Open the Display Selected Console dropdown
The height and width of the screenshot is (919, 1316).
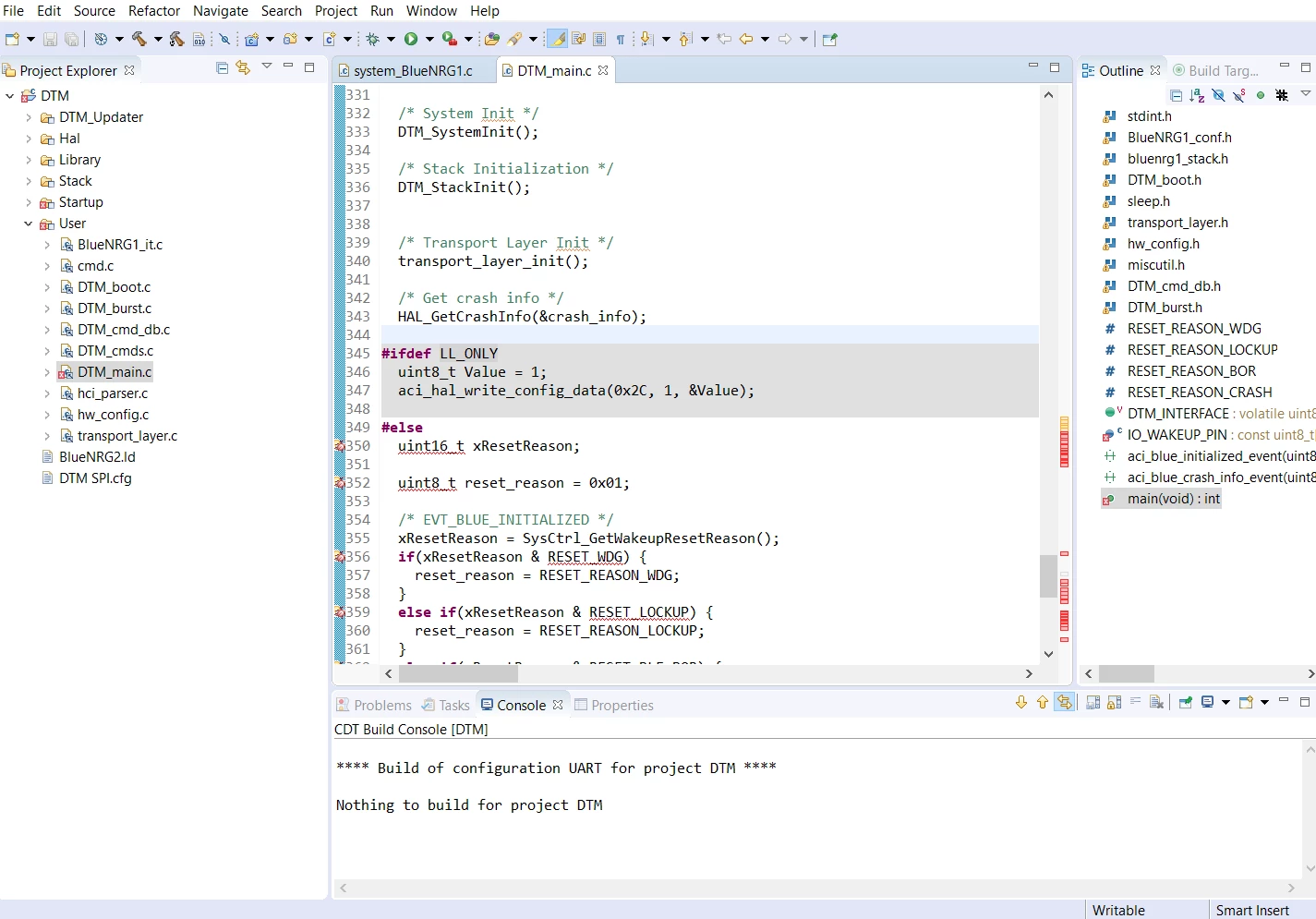pyautogui.click(x=1225, y=702)
